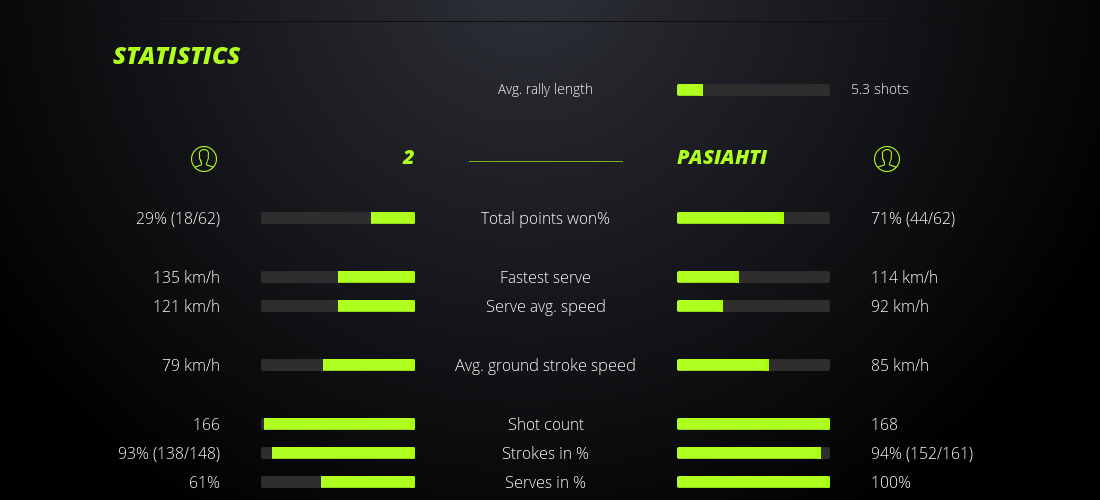Click Pasiahti's total points won bar

[x=753, y=218]
